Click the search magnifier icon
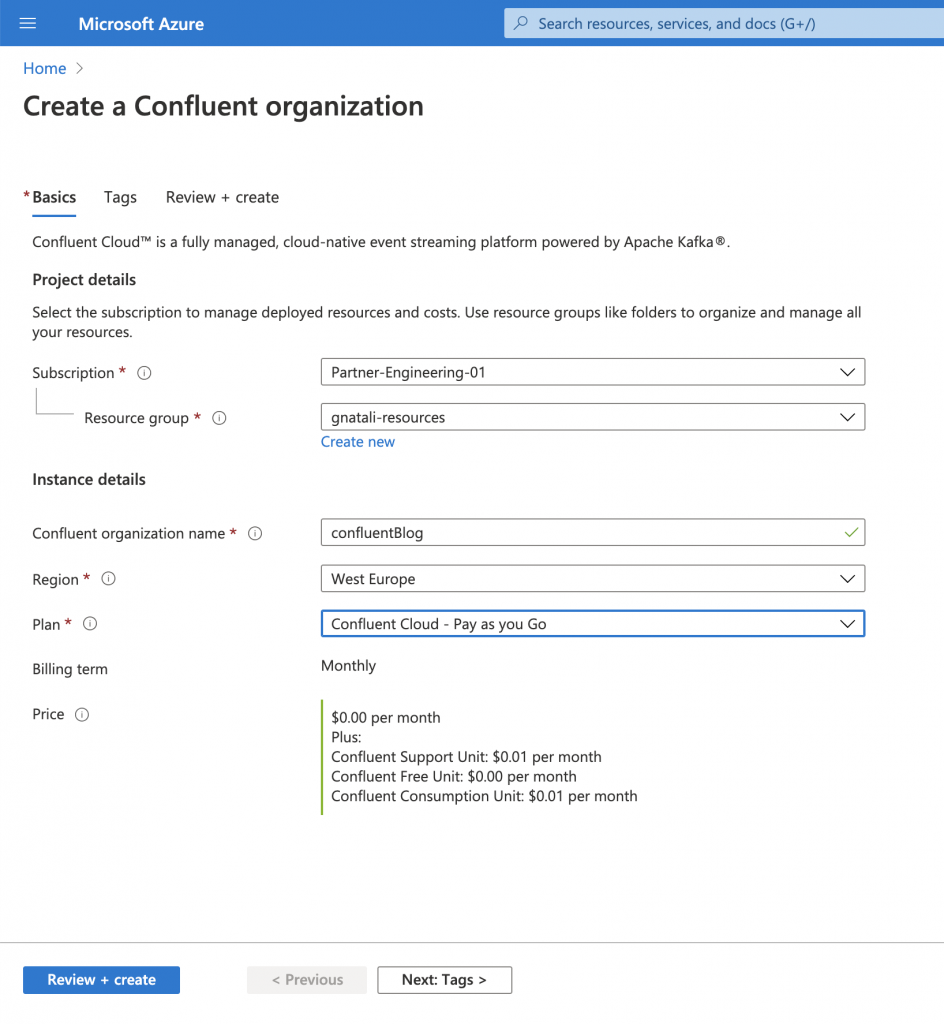Viewport: 944px width, 1024px height. tap(520, 23)
